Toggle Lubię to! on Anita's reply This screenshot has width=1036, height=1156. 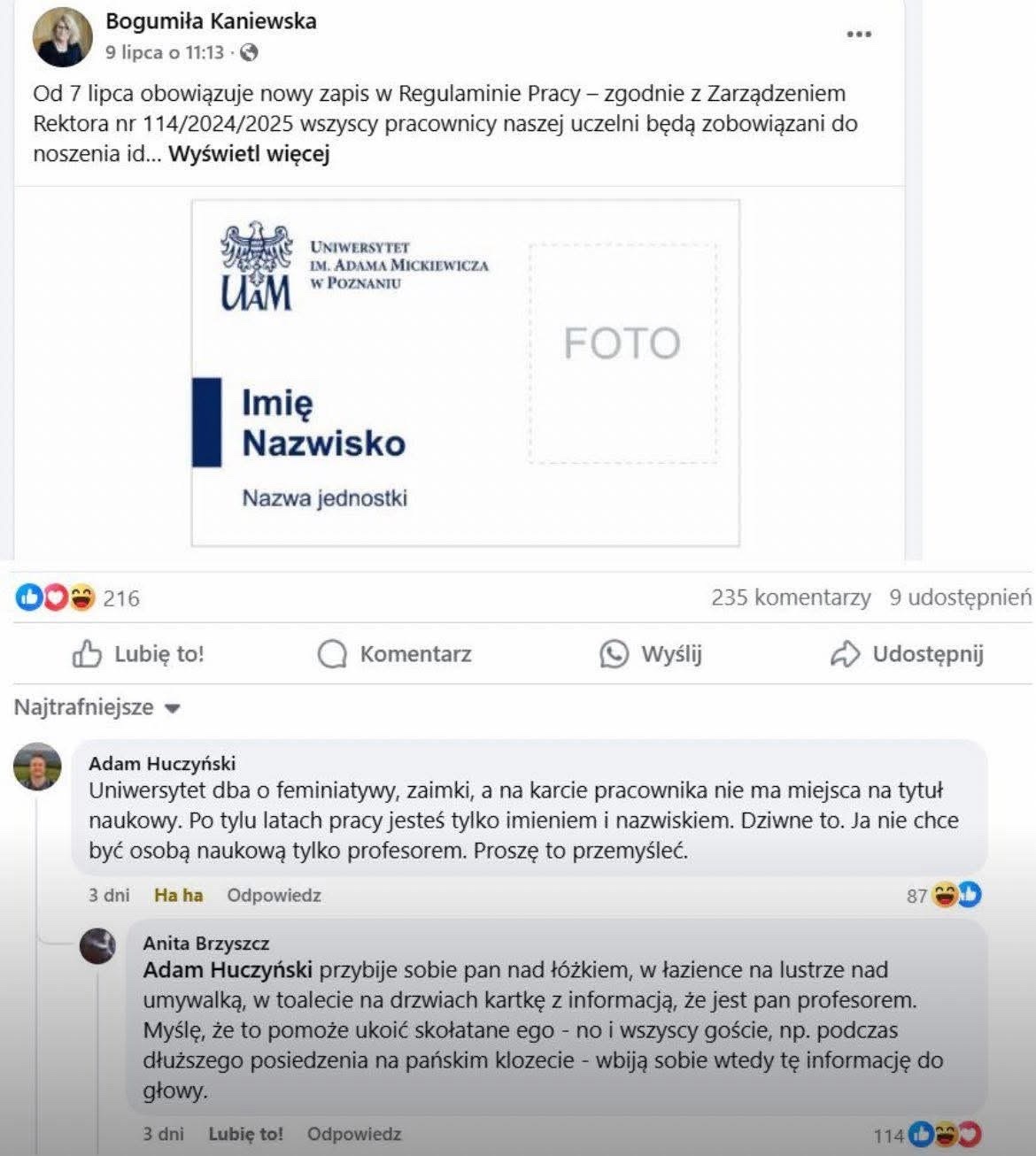pos(245,1134)
